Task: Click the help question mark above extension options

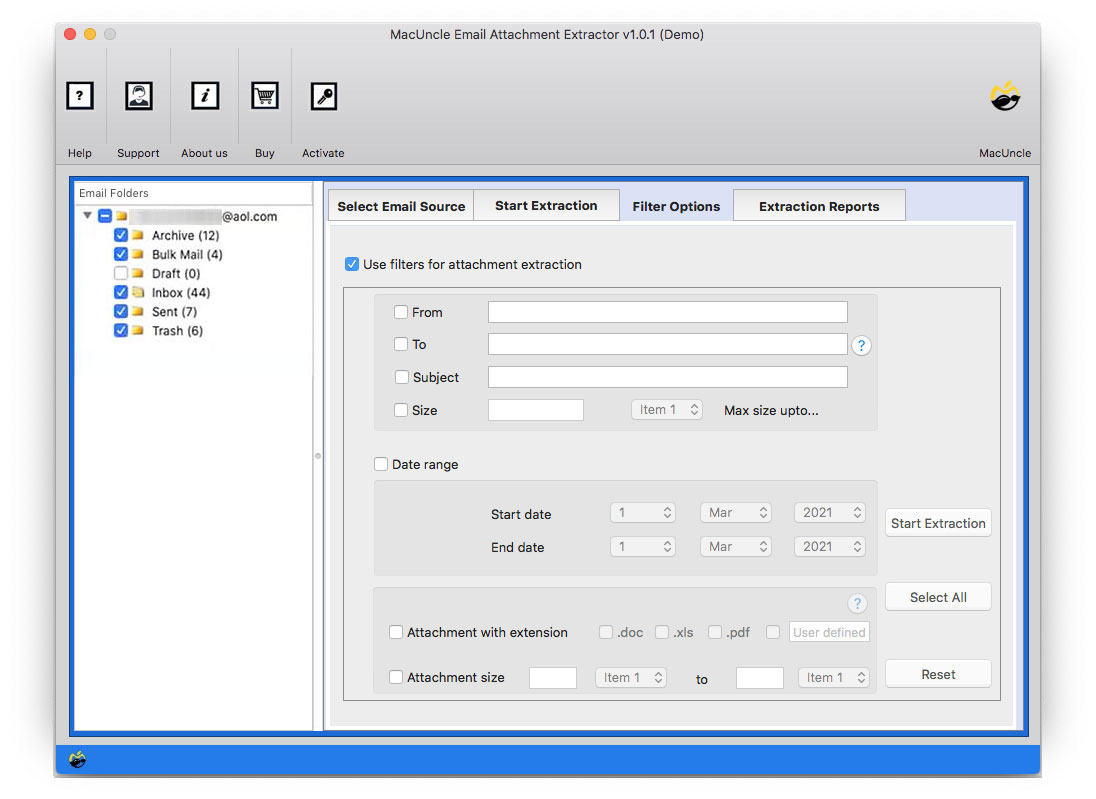Action: point(857,603)
